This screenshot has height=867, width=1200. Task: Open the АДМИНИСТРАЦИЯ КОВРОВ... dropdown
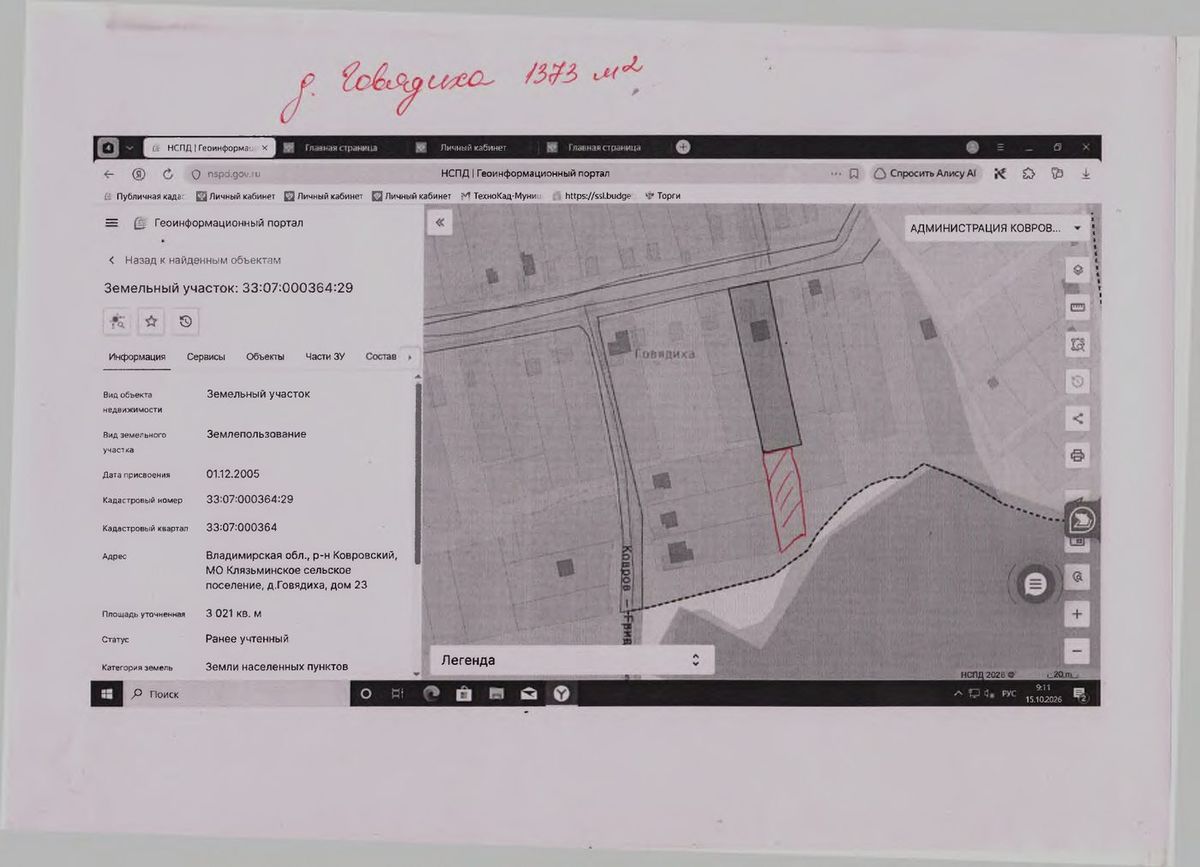(x=995, y=228)
